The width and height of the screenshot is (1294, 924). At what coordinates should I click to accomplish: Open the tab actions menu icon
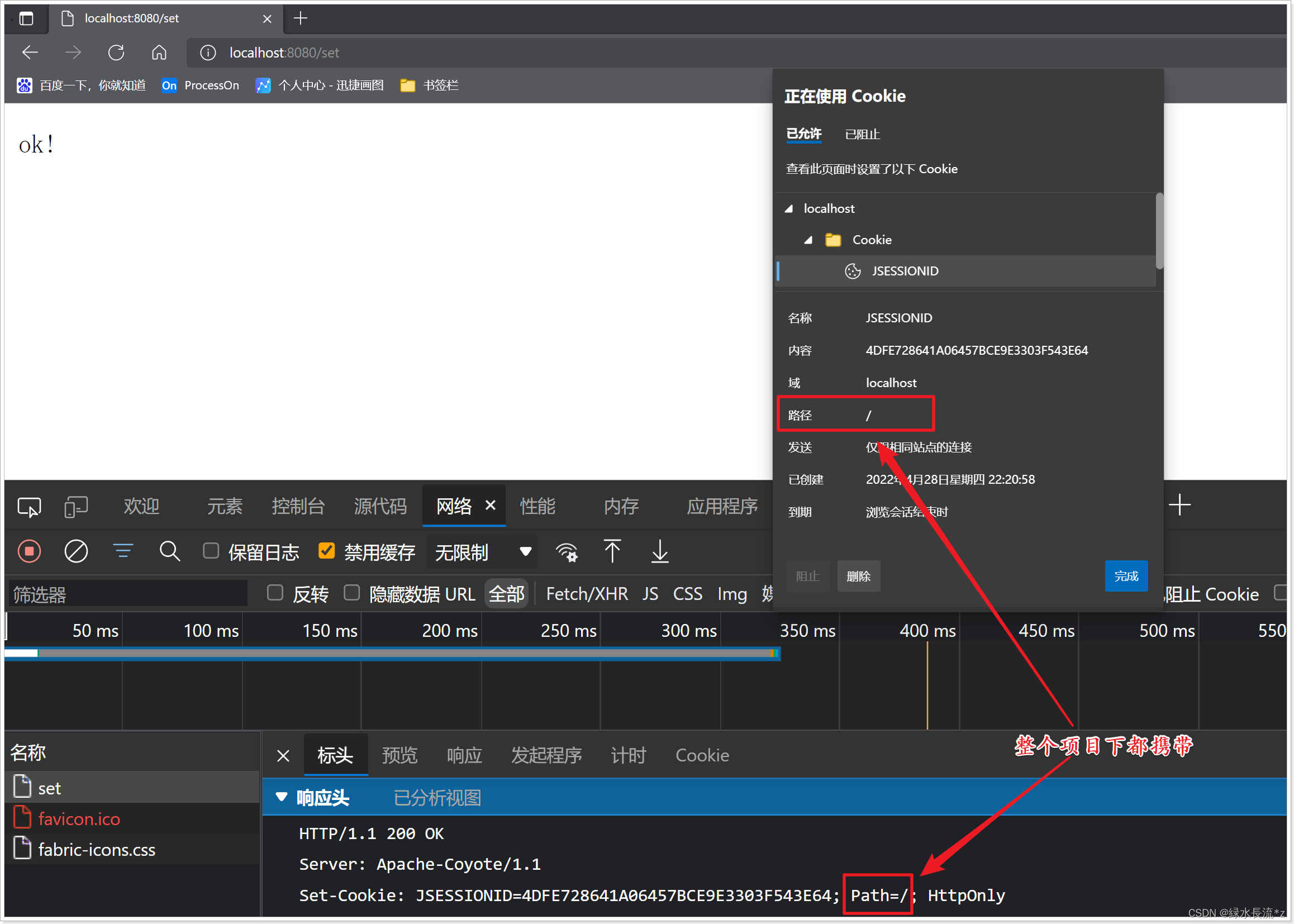pos(26,18)
